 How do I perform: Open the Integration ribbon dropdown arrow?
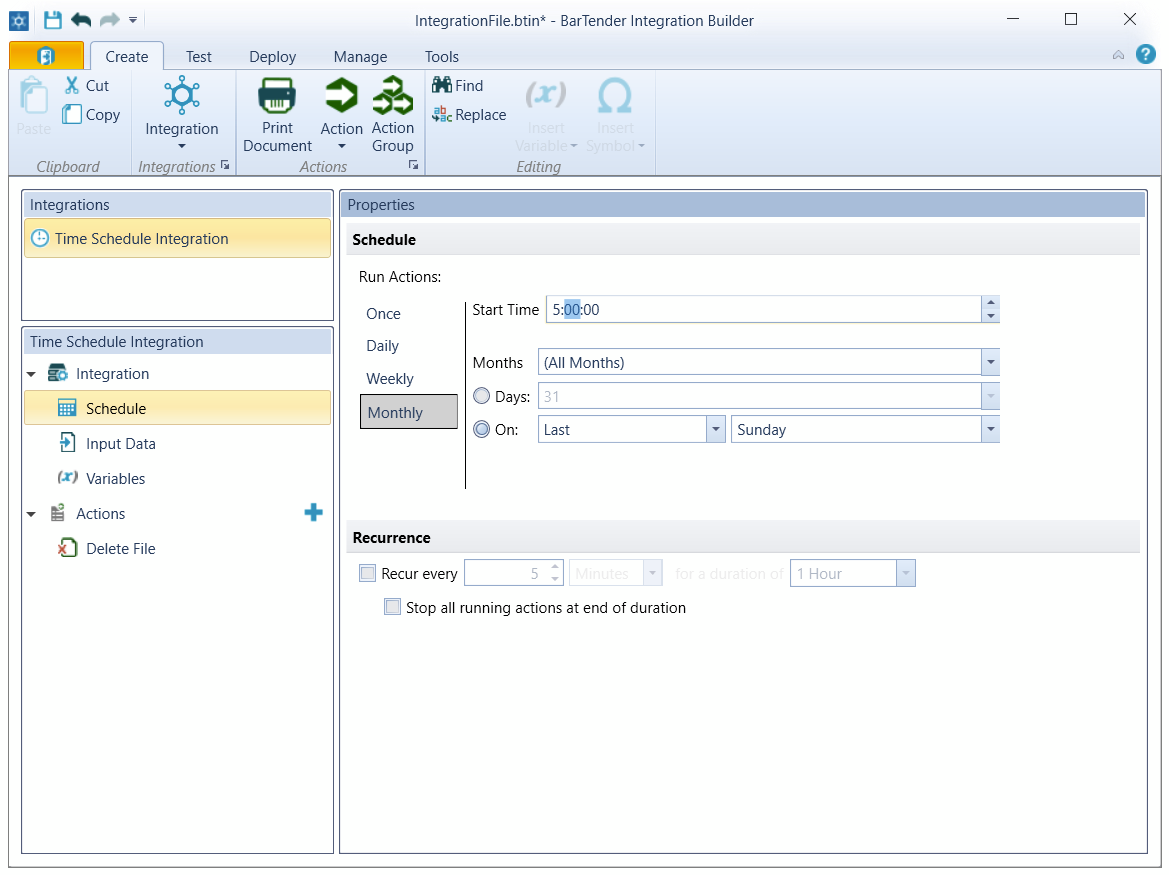click(182, 147)
